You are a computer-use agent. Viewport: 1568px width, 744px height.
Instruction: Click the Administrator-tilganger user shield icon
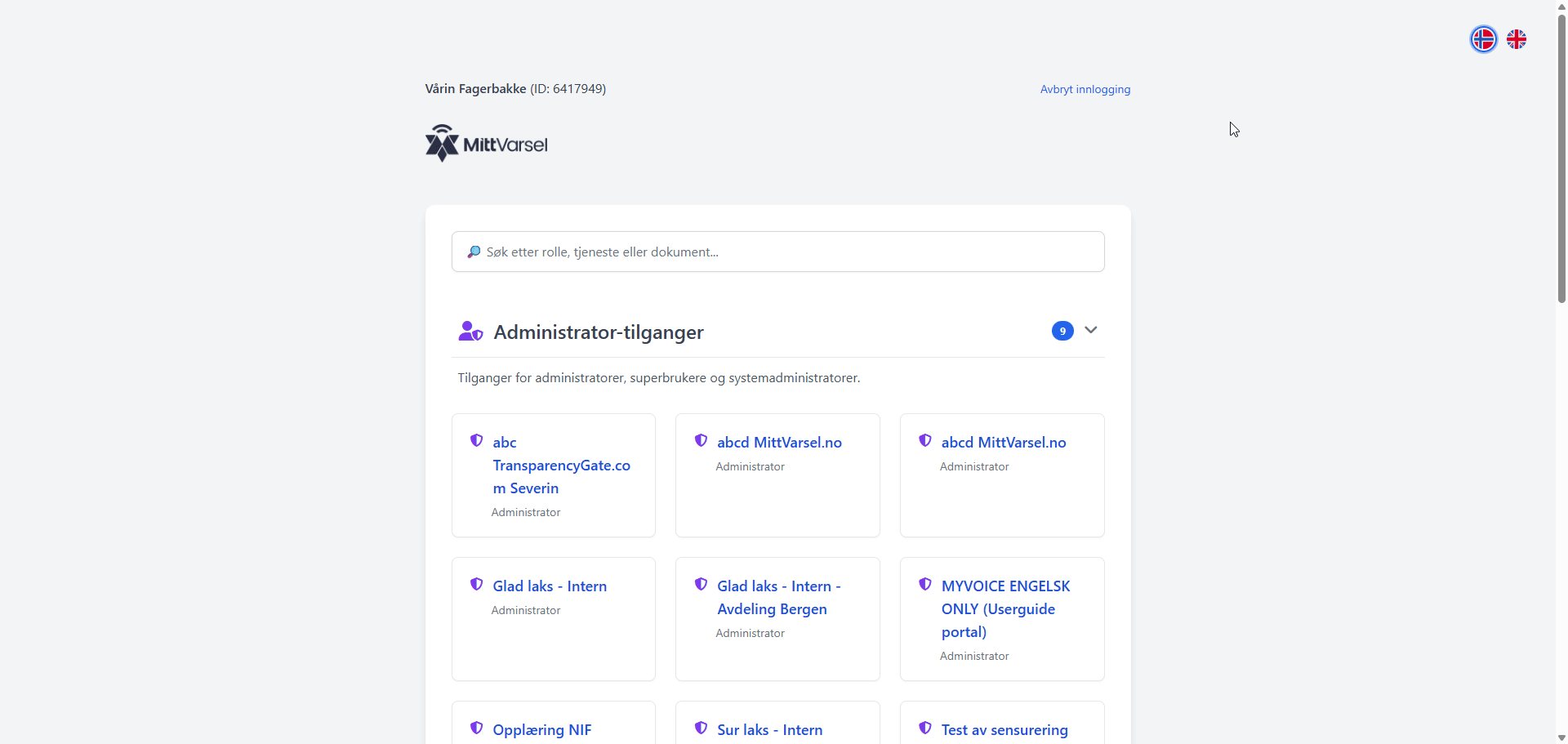pos(470,332)
